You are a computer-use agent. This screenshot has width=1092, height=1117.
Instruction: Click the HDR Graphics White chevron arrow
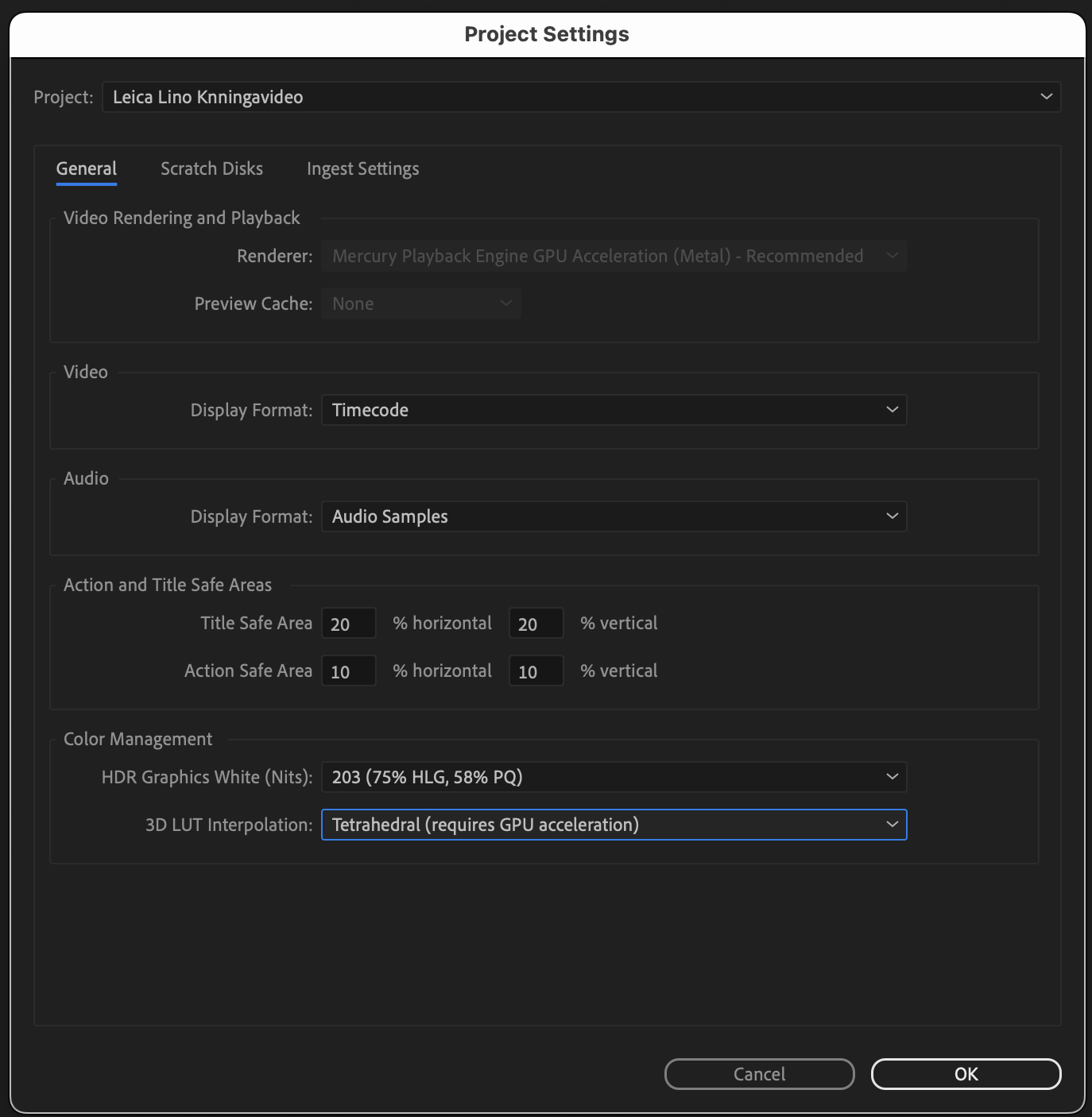point(891,777)
